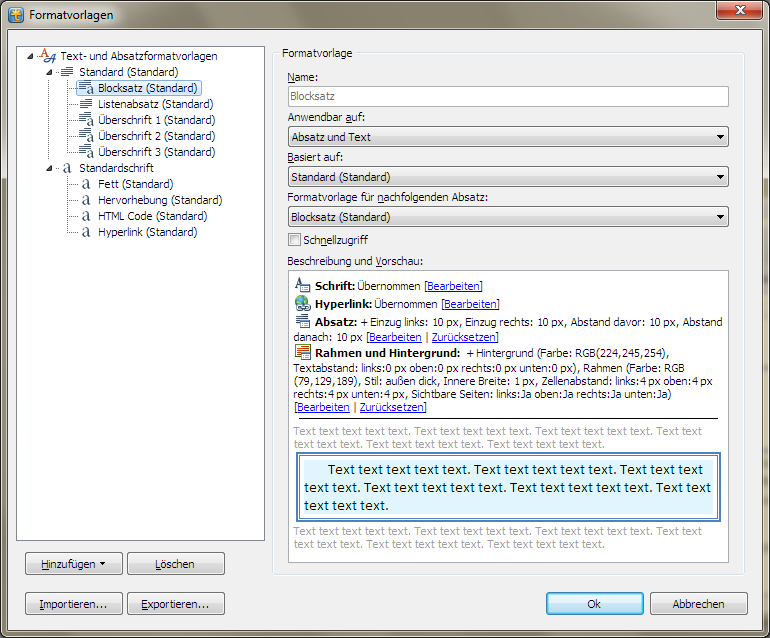Click the Absatz paragraph icon in description
Screen dimensions: 770x638
tap(303, 321)
